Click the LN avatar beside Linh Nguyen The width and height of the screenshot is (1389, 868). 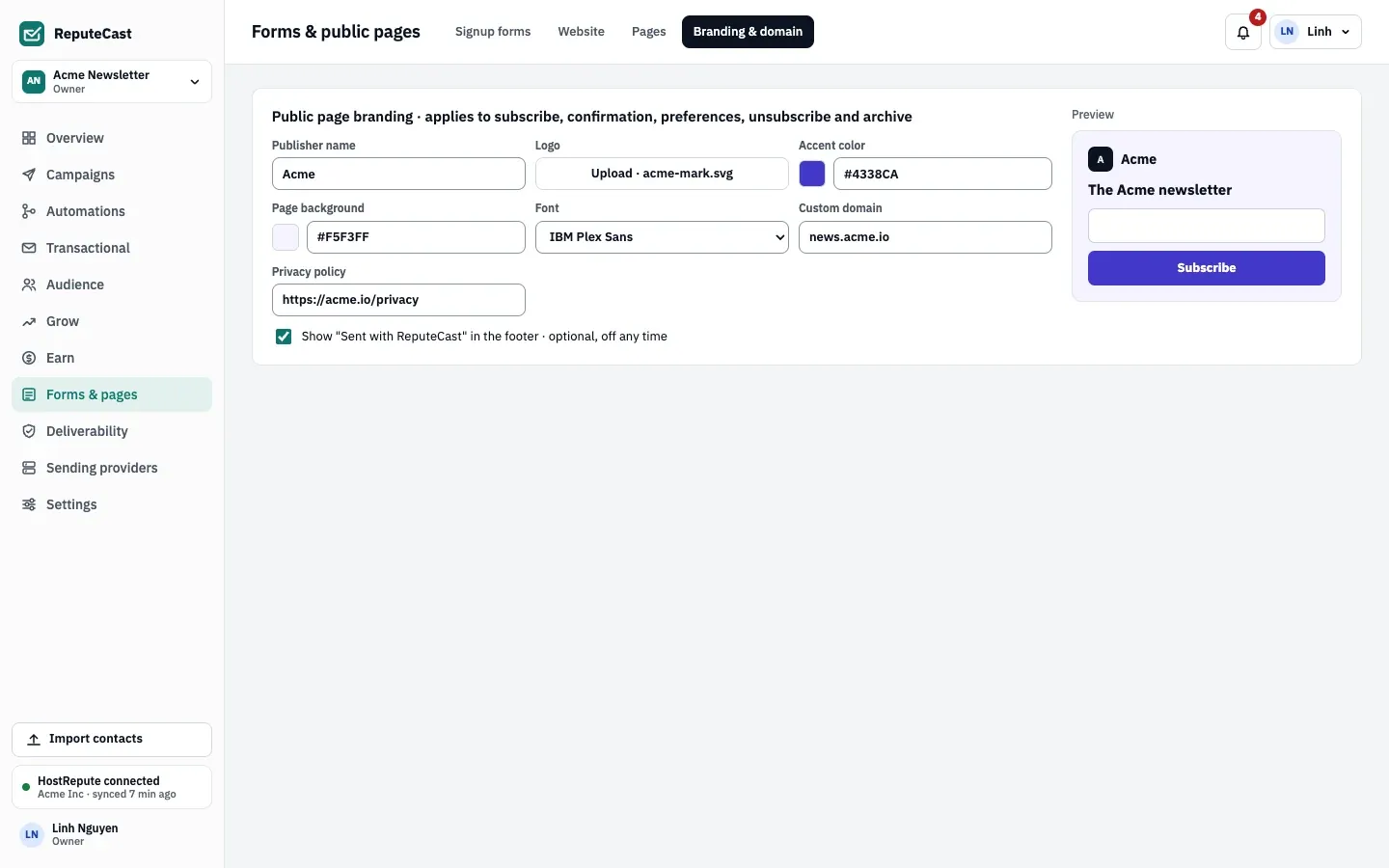coord(32,834)
